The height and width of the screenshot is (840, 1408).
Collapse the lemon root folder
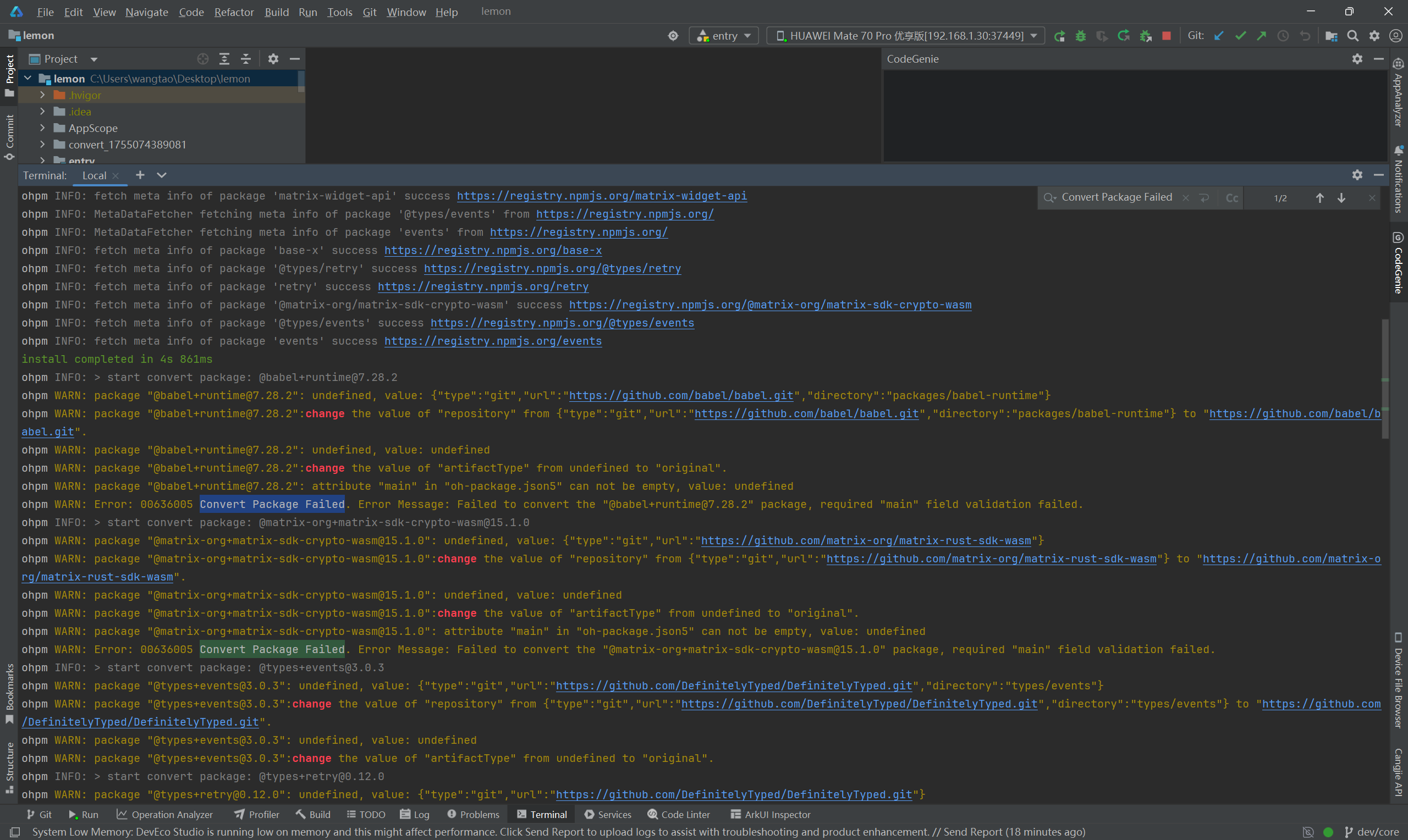pos(28,78)
